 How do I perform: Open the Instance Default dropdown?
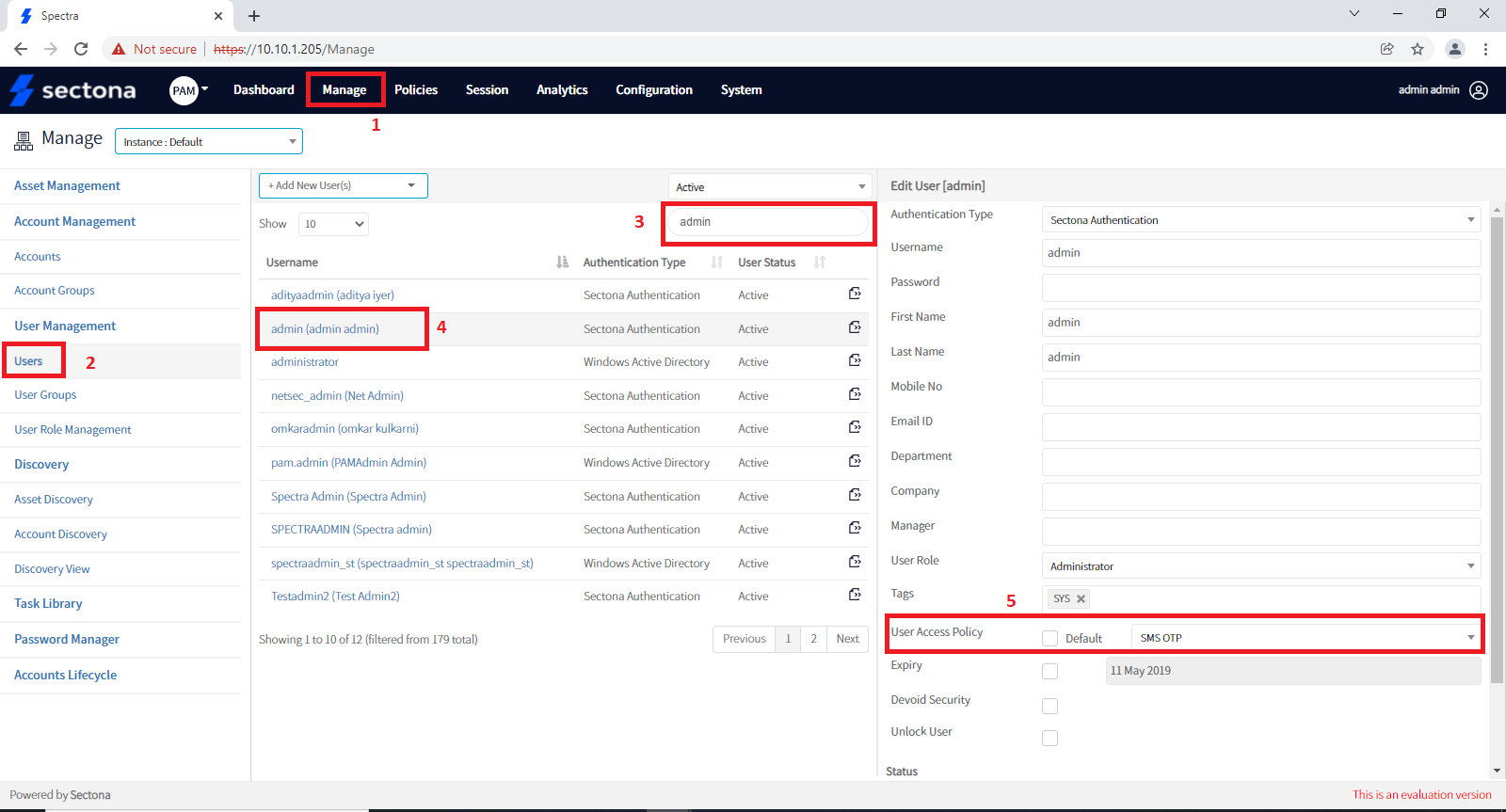(208, 142)
